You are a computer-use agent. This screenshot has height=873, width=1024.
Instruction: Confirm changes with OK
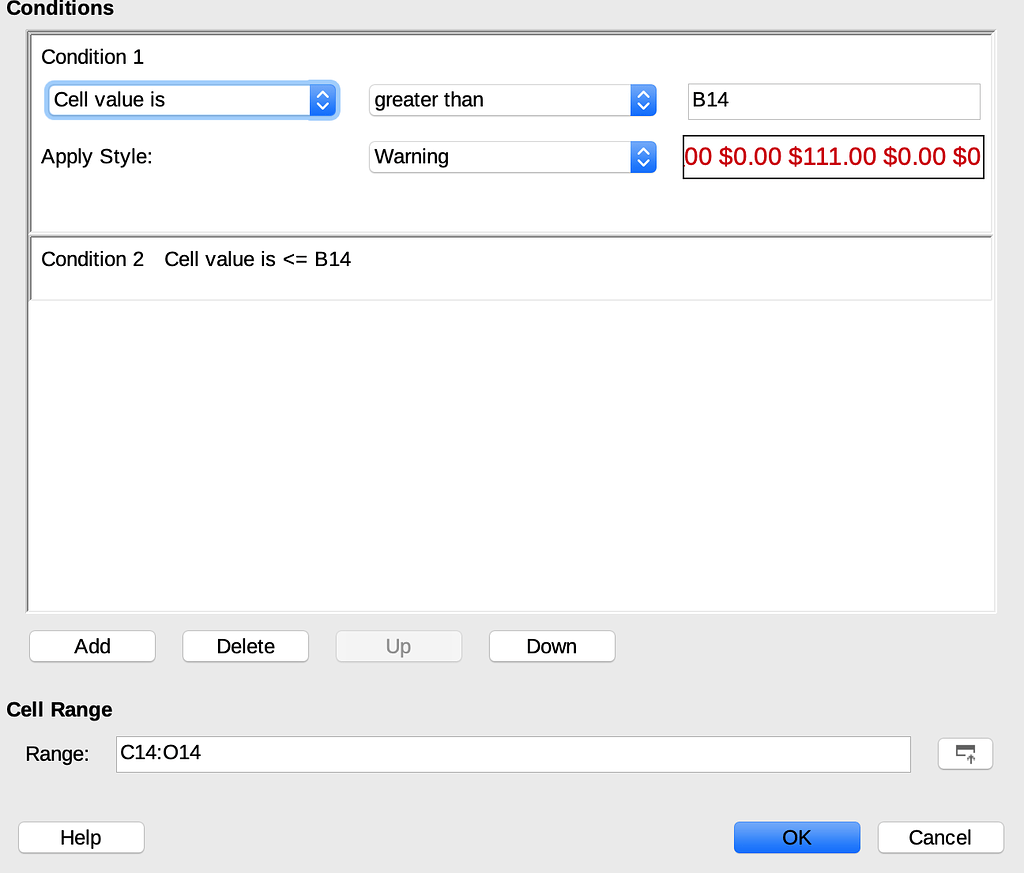(796, 837)
